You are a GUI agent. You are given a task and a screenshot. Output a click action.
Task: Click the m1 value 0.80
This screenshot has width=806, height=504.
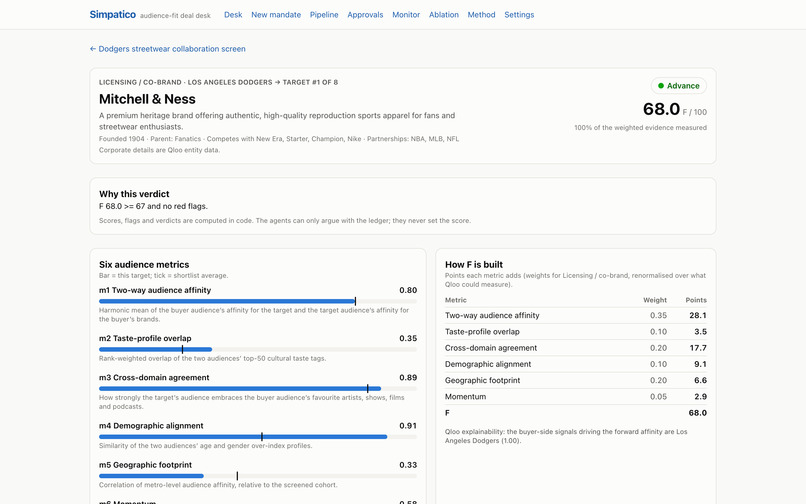[x=408, y=291]
